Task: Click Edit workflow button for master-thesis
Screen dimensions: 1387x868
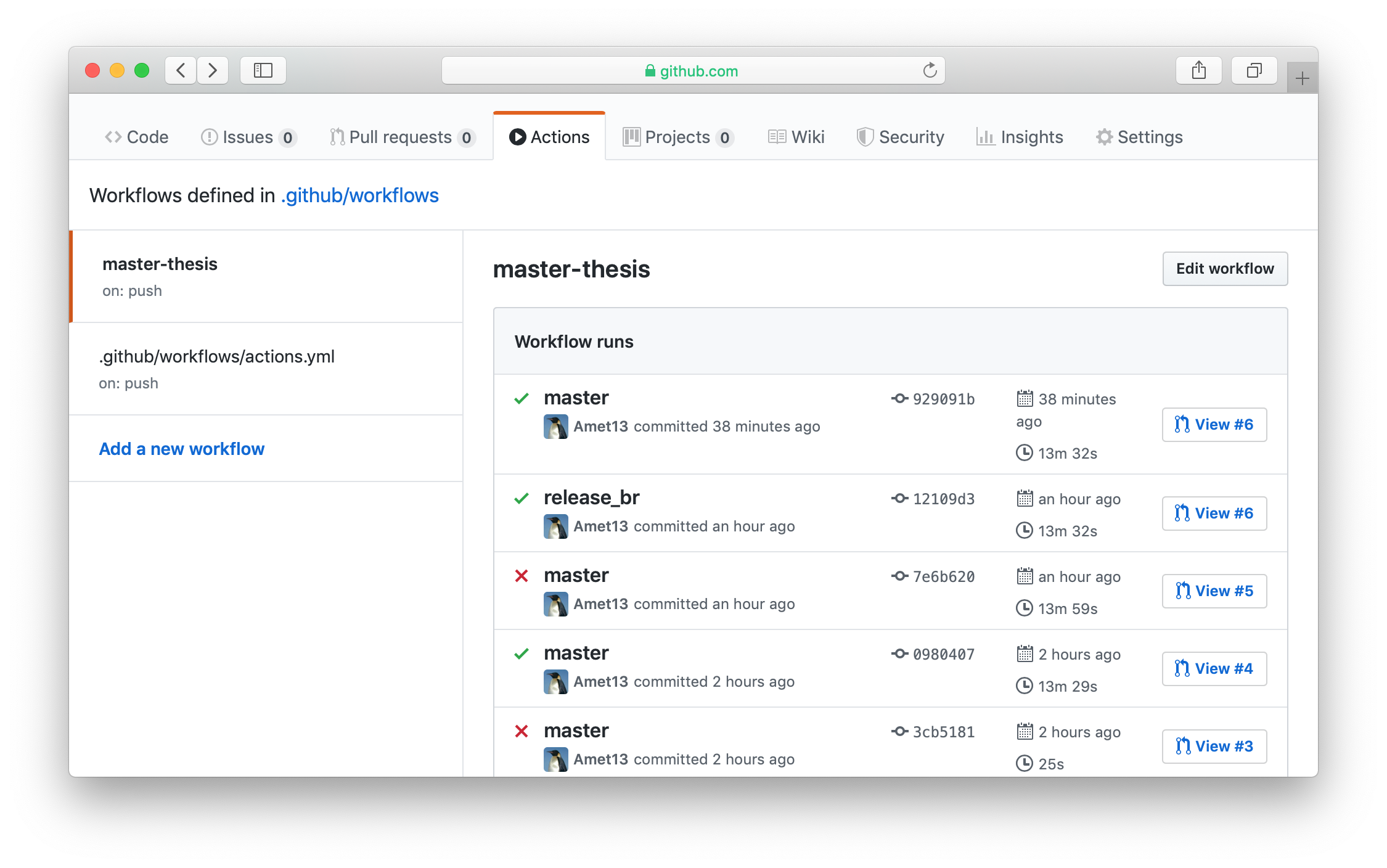Action: pos(1225,268)
